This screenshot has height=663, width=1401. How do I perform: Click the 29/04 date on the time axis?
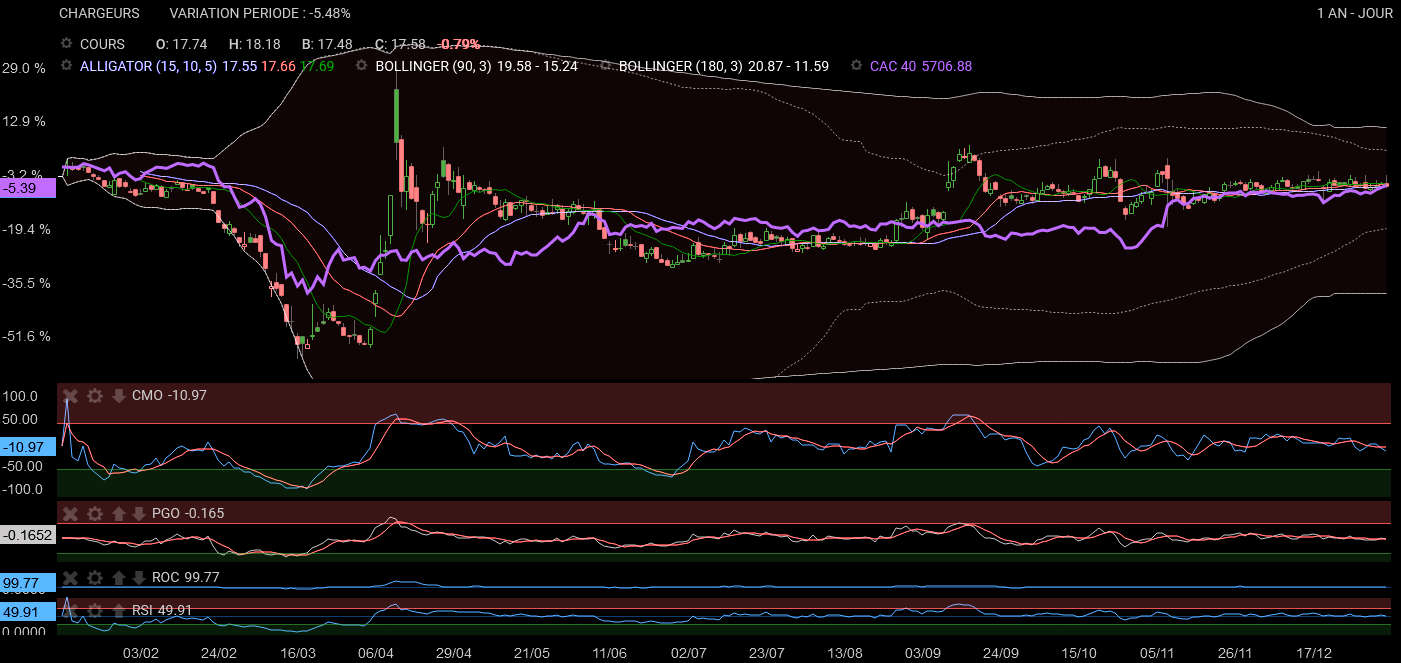pyautogui.click(x=453, y=653)
